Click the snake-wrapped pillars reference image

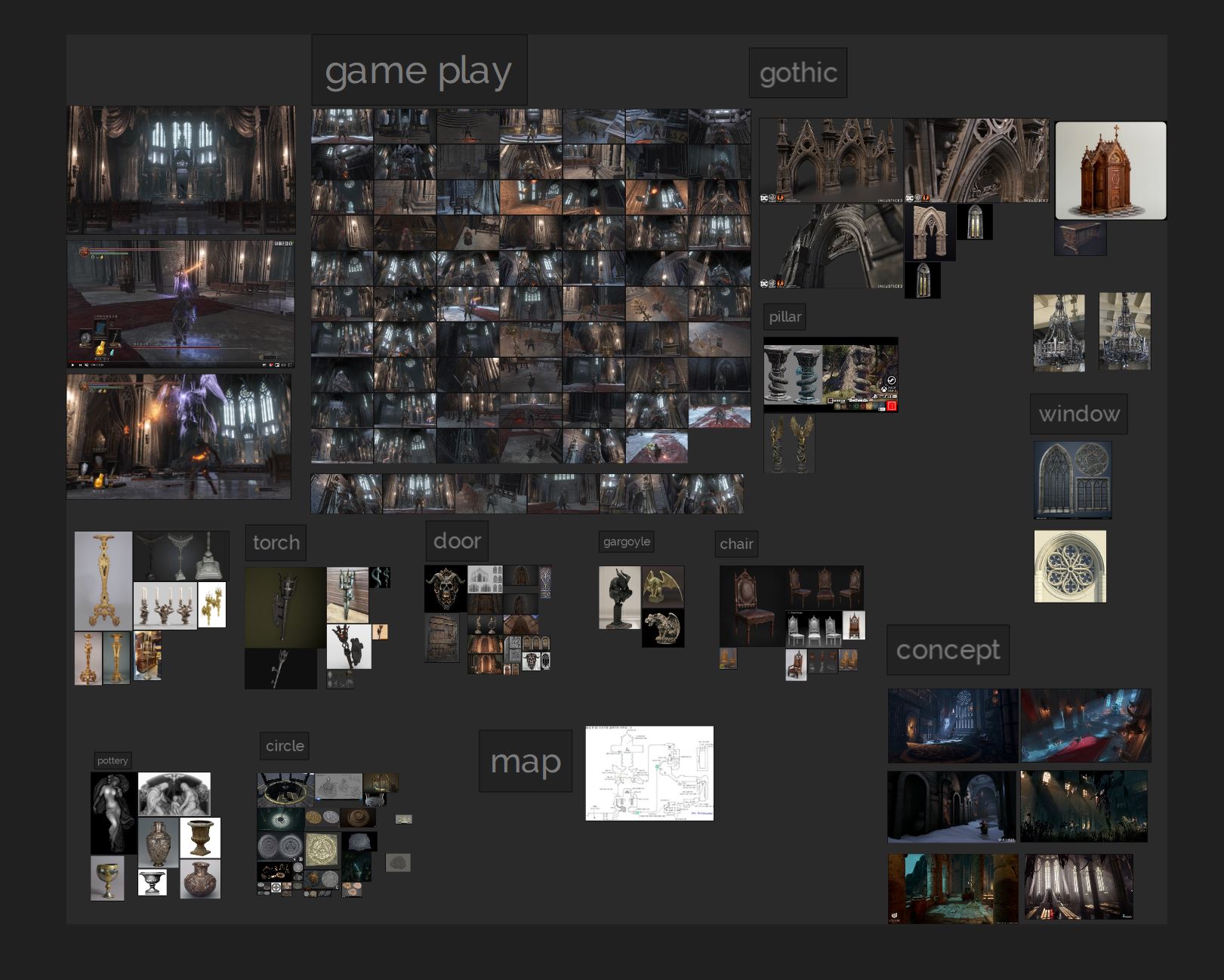point(831,374)
